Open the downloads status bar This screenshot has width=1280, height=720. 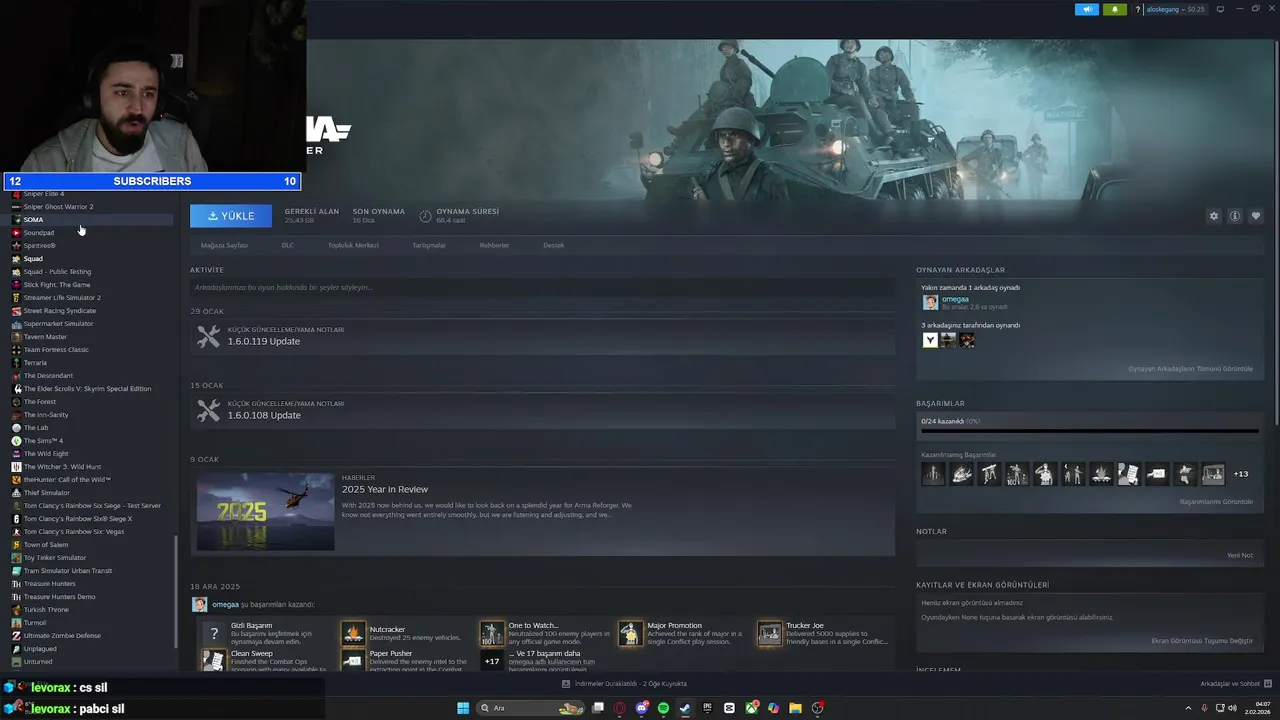tap(624, 684)
